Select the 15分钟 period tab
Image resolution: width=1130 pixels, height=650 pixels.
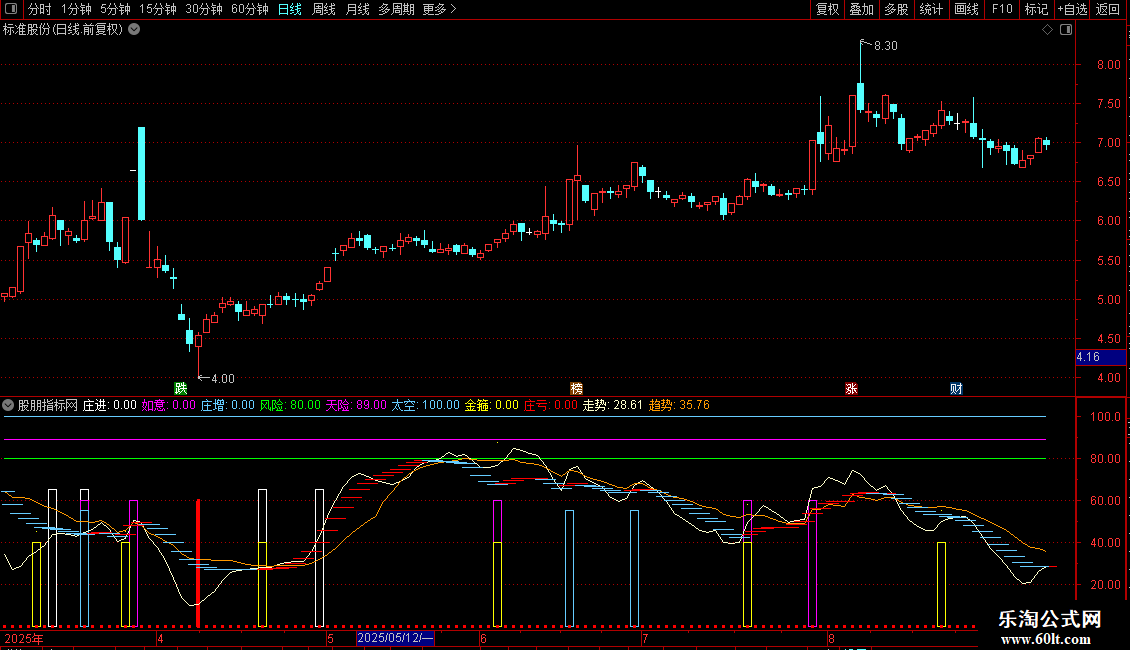(x=158, y=9)
